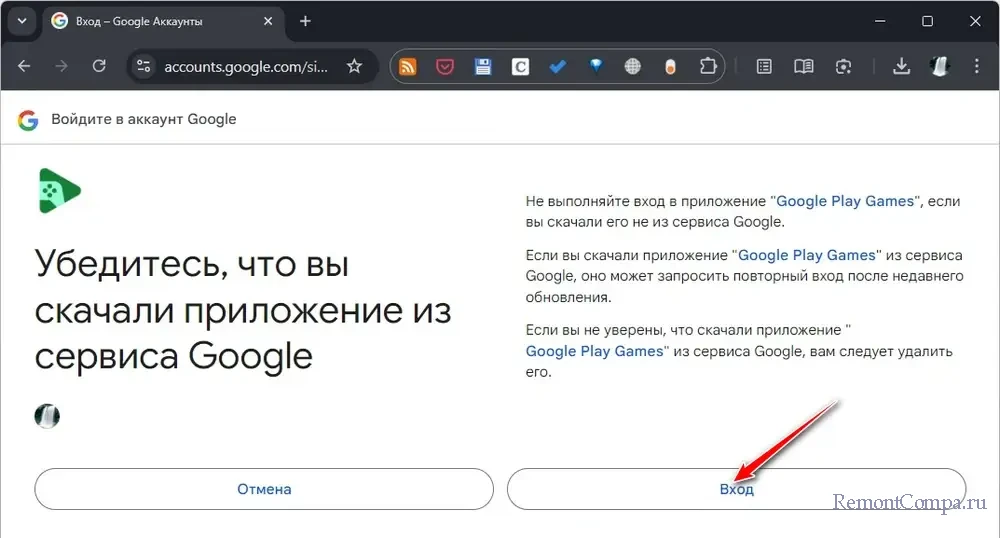Close the Google Accounts tab
The width and height of the screenshot is (1000, 538).
267,21
